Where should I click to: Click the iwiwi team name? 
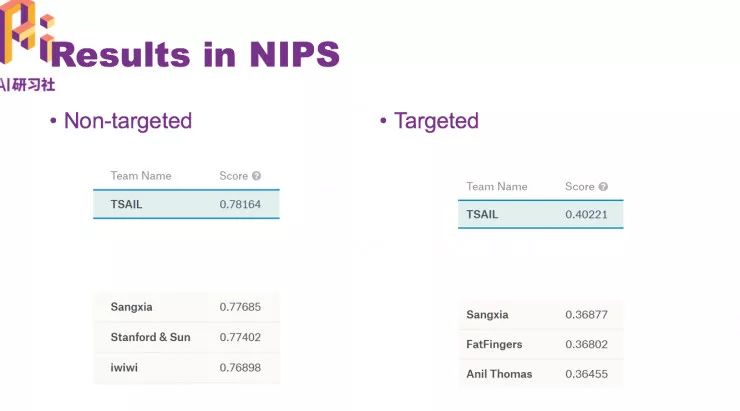point(125,367)
